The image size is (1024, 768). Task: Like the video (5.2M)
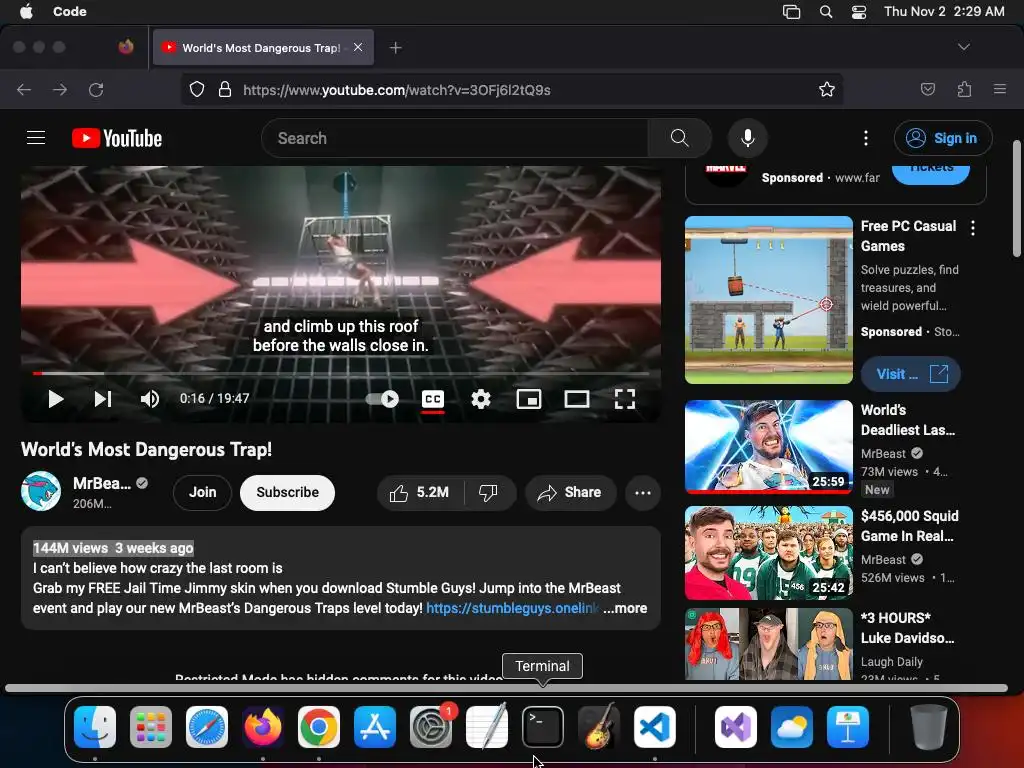pyautogui.click(x=420, y=492)
